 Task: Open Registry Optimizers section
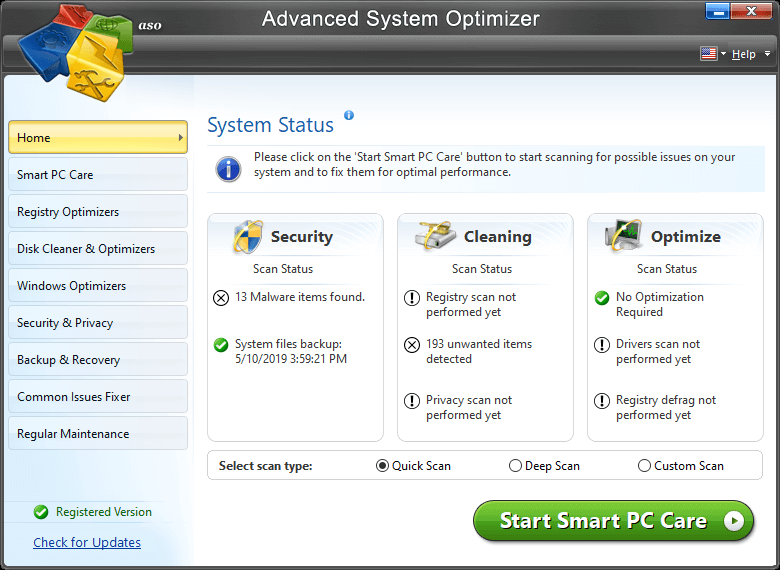pos(98,211)
